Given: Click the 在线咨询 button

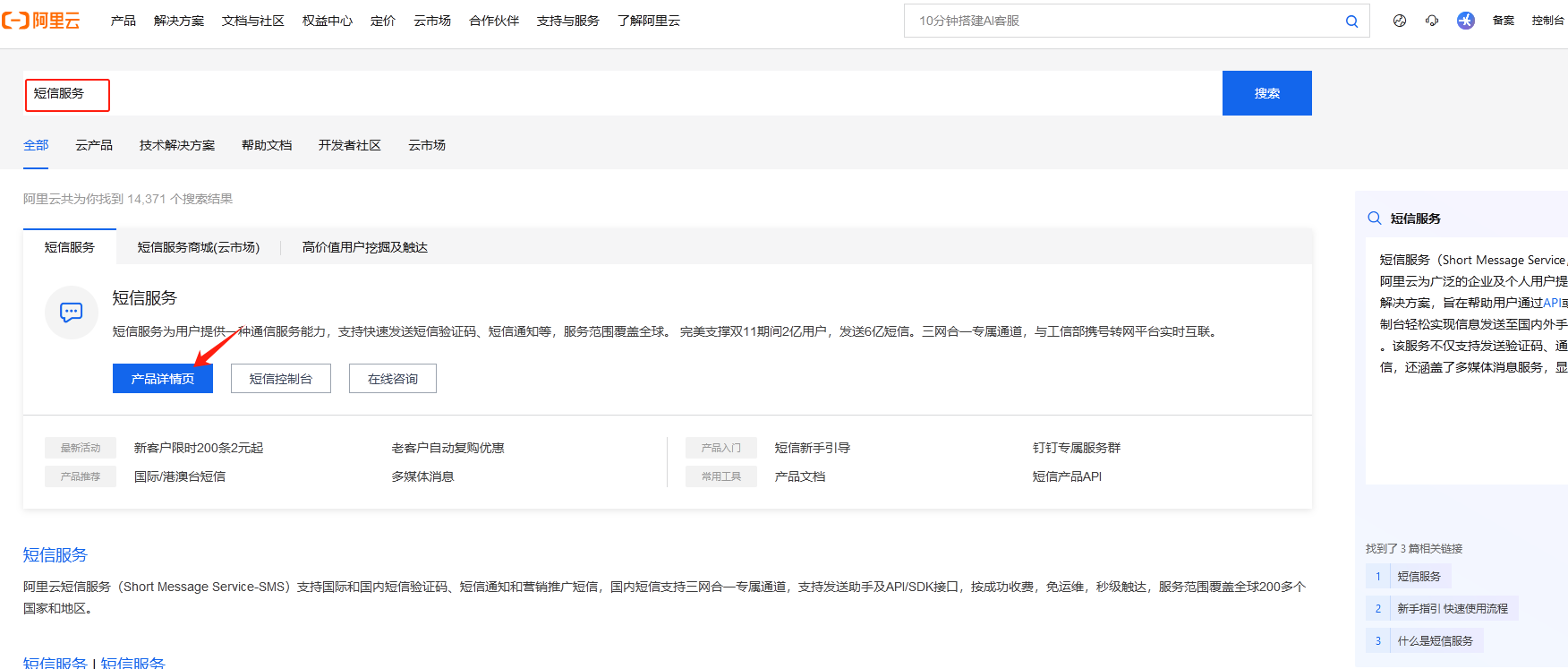Looking at the screenshot, I should tap(393, 379).
